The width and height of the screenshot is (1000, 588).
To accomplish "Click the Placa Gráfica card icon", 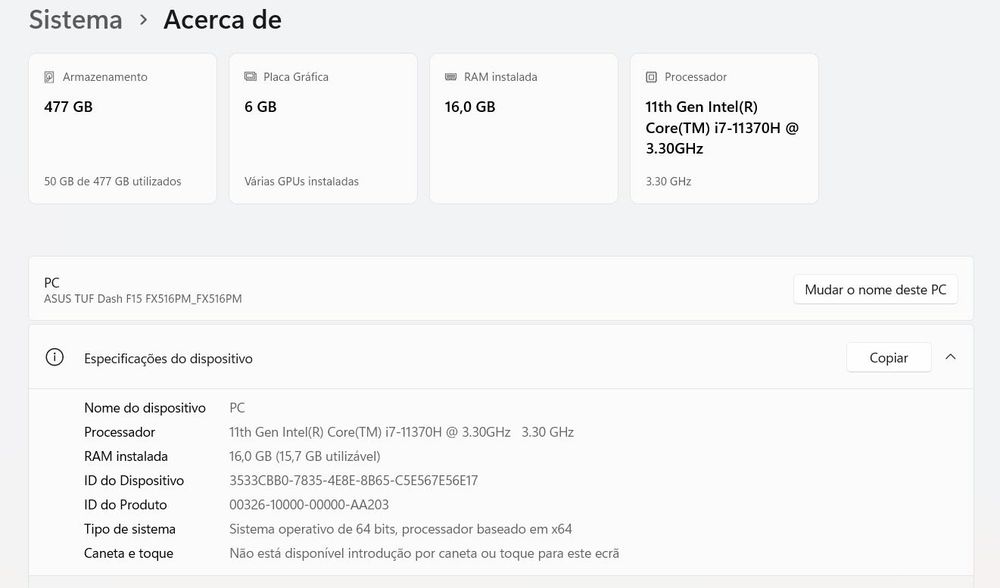I will coord(250,77).
